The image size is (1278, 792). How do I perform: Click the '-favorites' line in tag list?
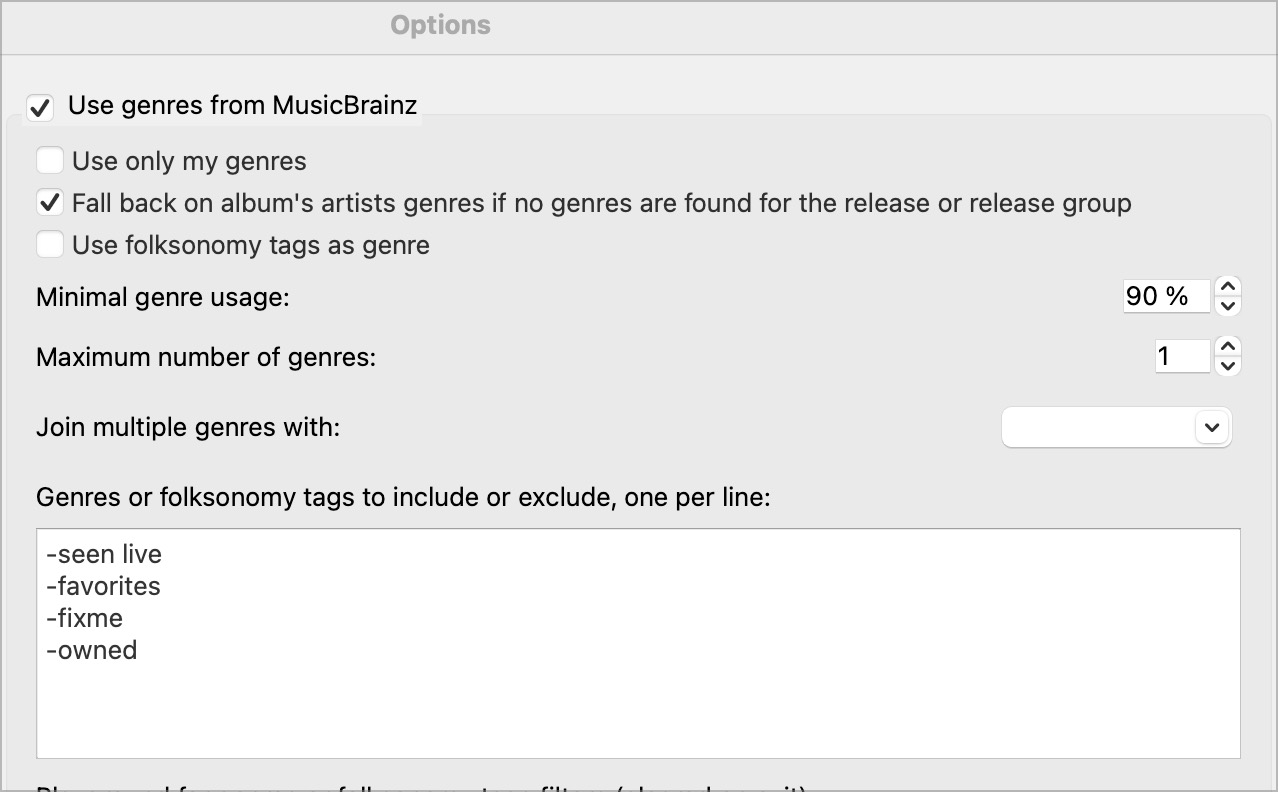tap(104, 586)
